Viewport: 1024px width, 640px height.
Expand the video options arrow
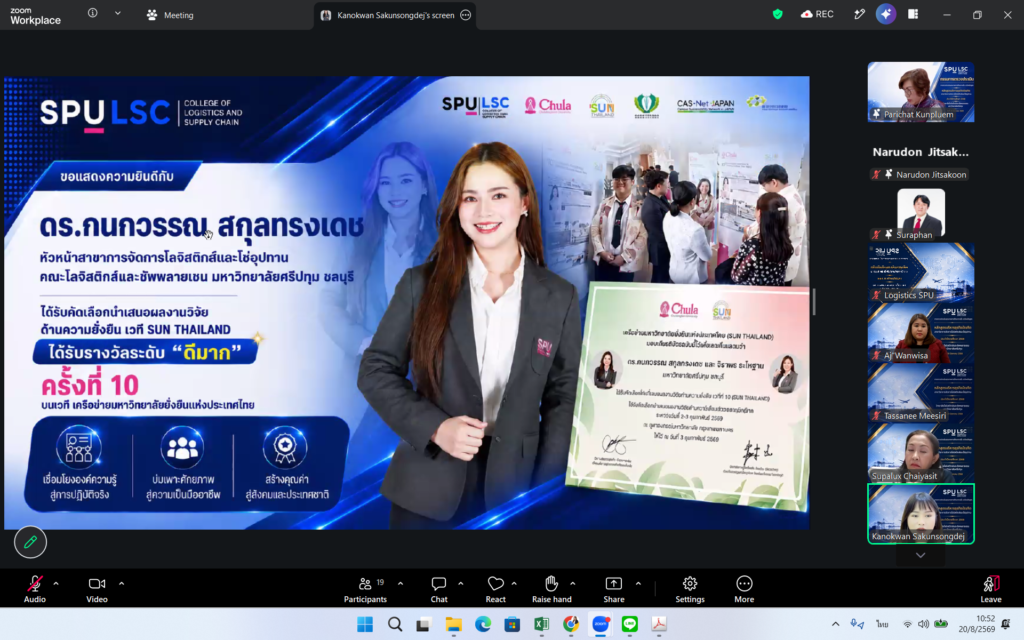point(121,583)
